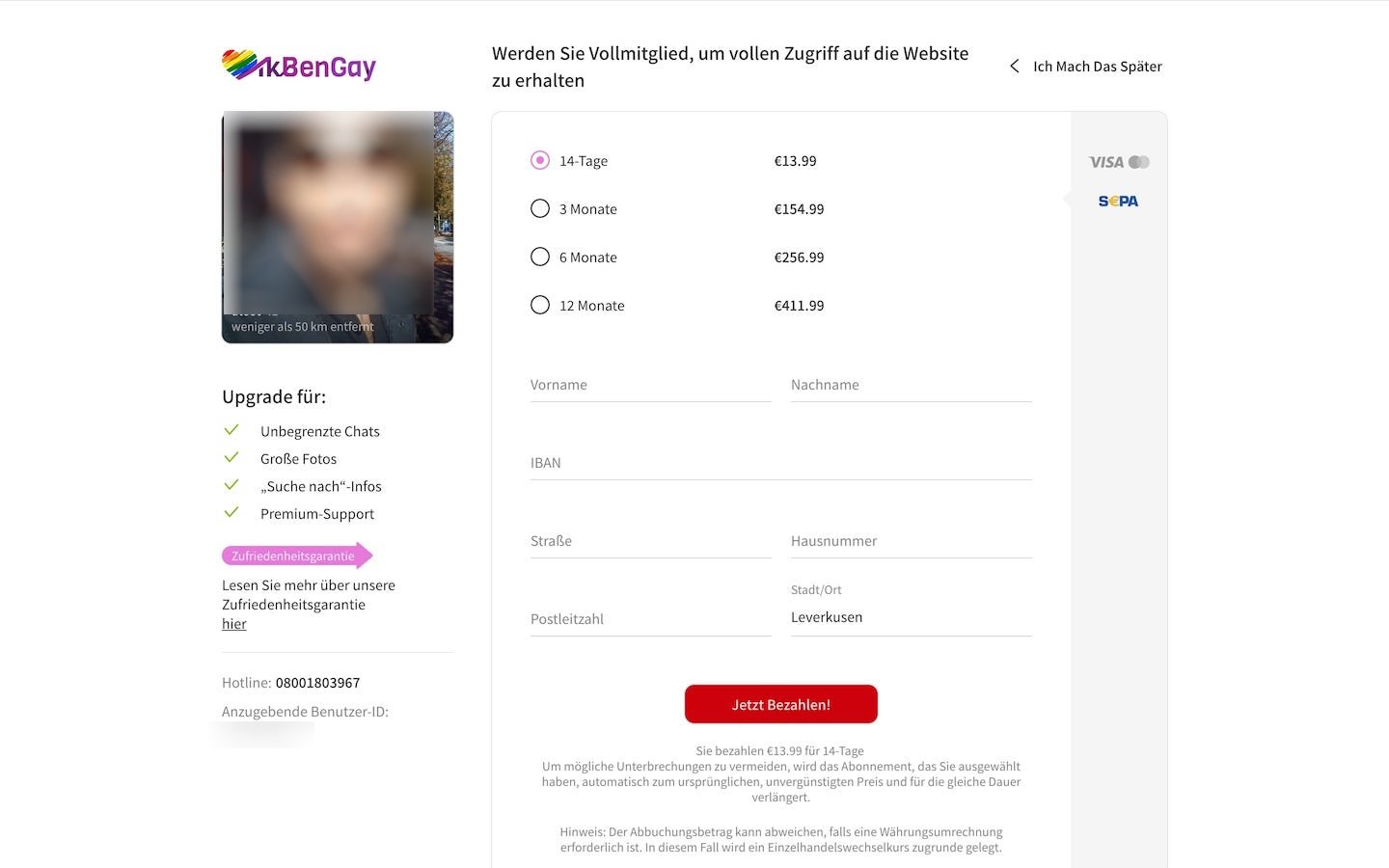Click the rainbow heart logo
1389x868 pixels.
(x=241, y=65)
